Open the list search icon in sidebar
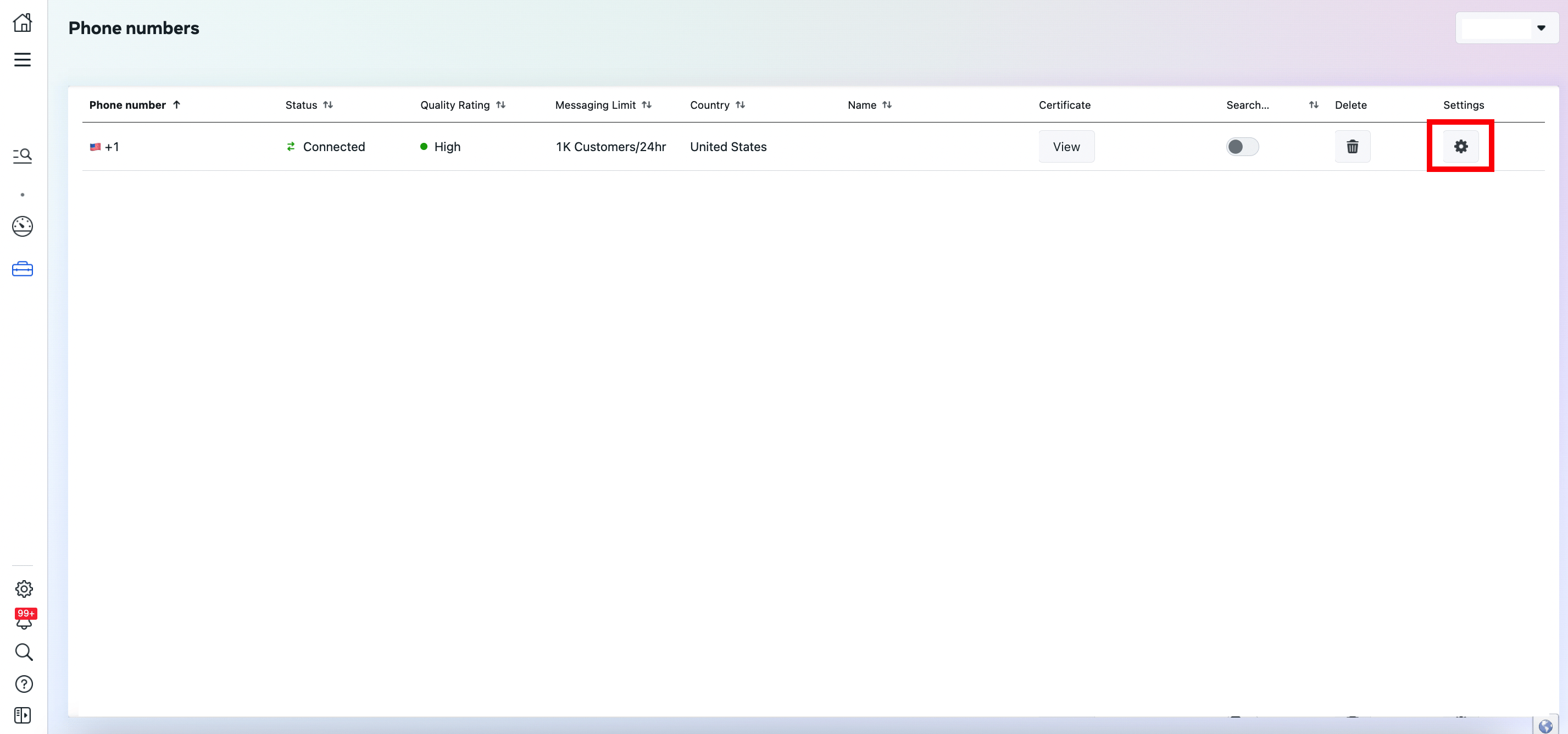The height and width of the screenshot is (734, 1568). [x=23, y=156]
